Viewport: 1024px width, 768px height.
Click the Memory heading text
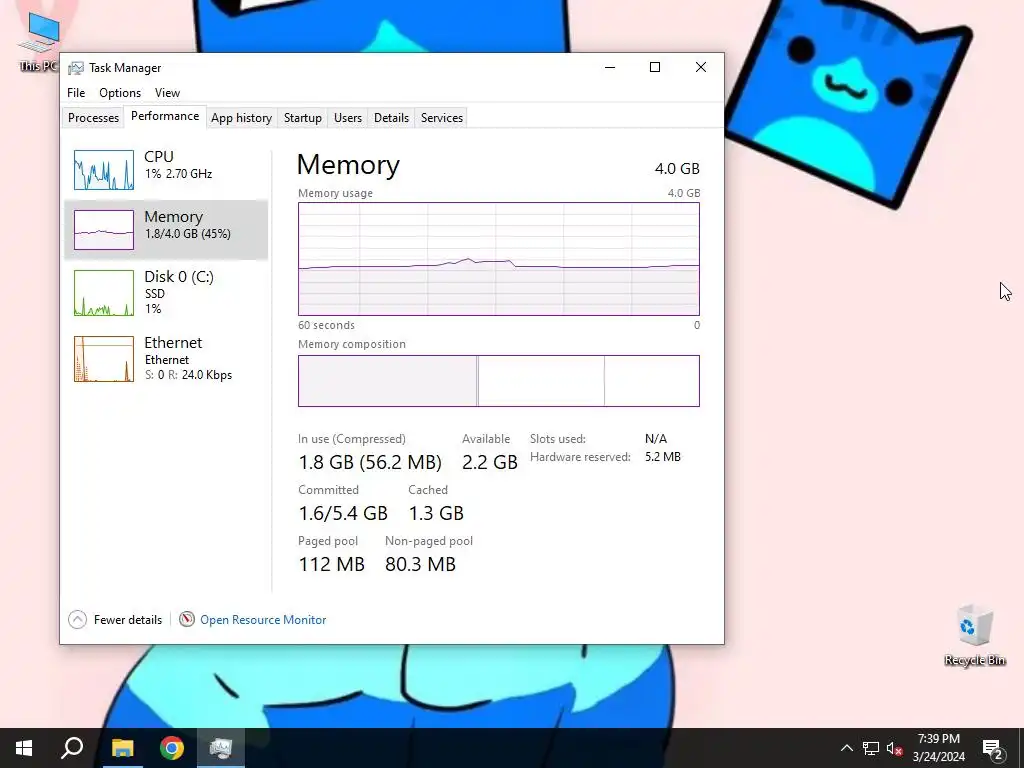tap(348, 165)
